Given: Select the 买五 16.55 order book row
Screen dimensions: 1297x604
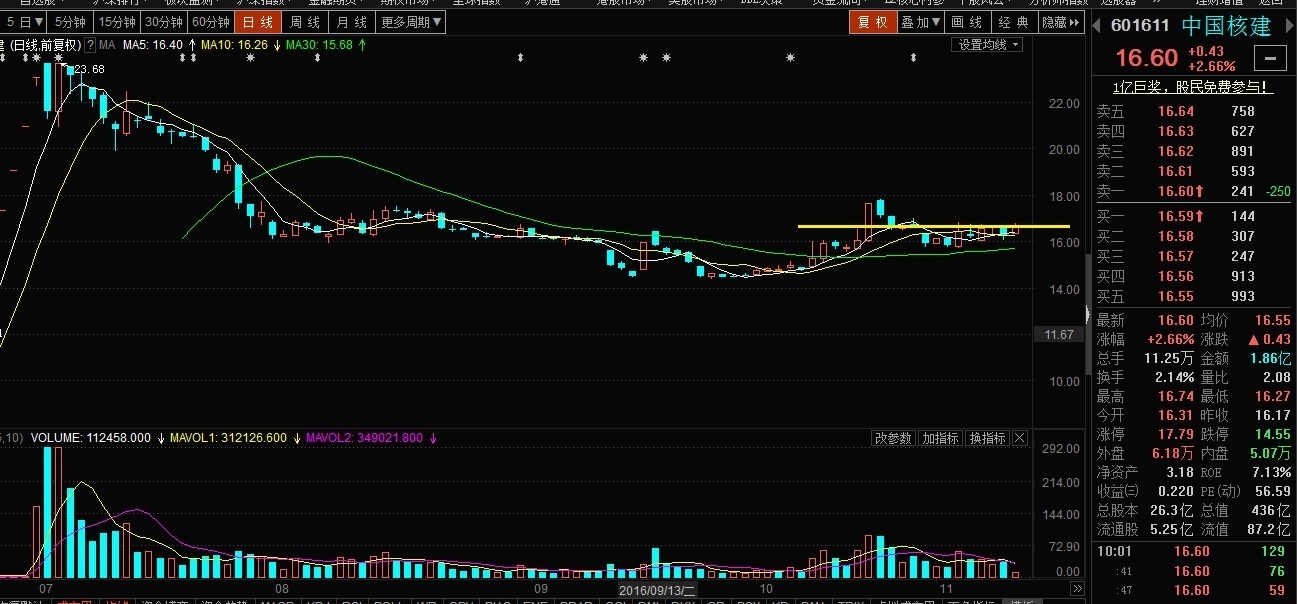Looking at the screenshot, I should pyautogui.click(x=1193, y=296).
